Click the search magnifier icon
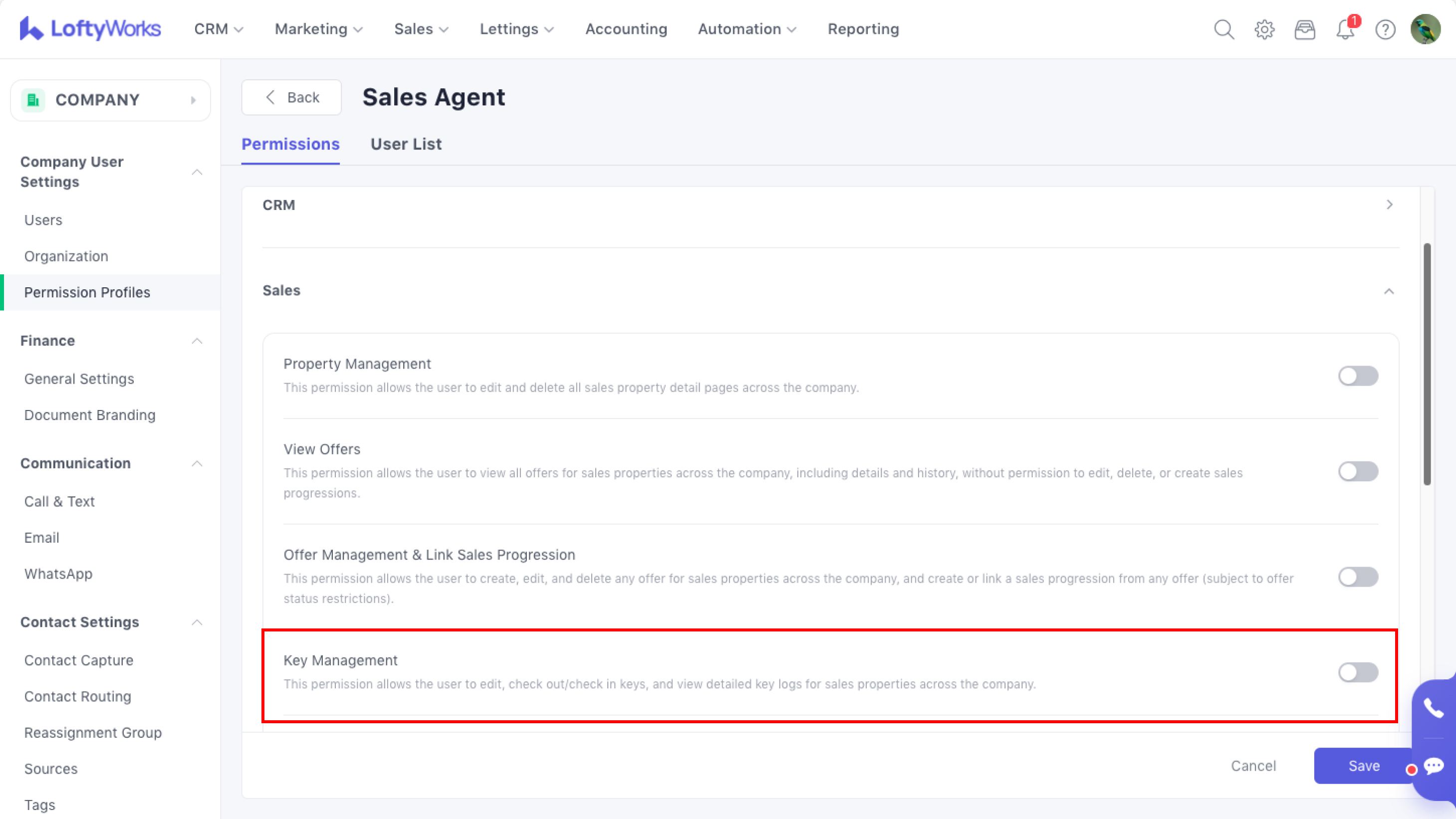Image resolution: width=1456 pixels, height=819 pixels. 1223,29
